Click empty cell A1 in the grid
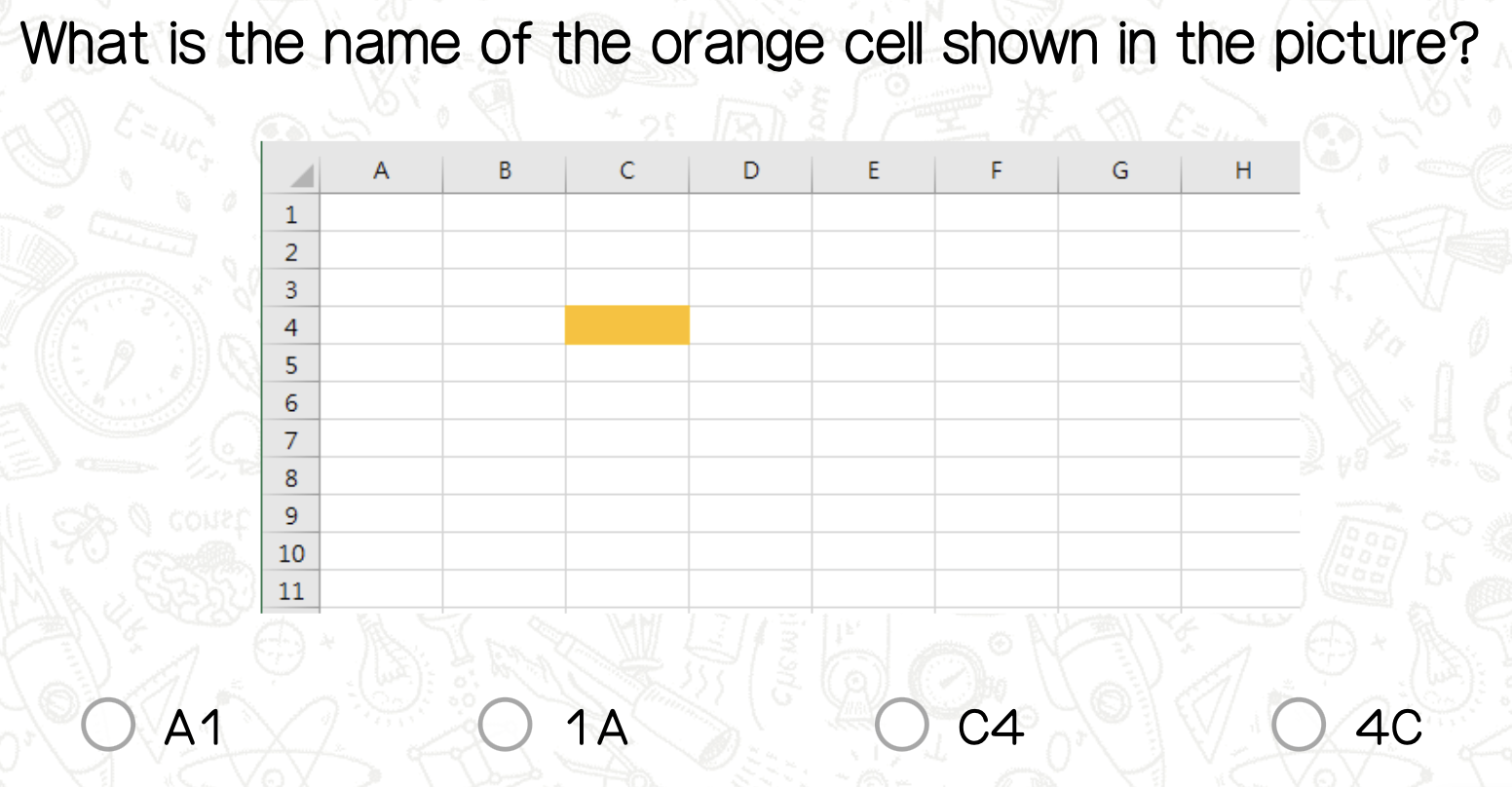This screenshot has width=1512, height=787. point(381,213)
